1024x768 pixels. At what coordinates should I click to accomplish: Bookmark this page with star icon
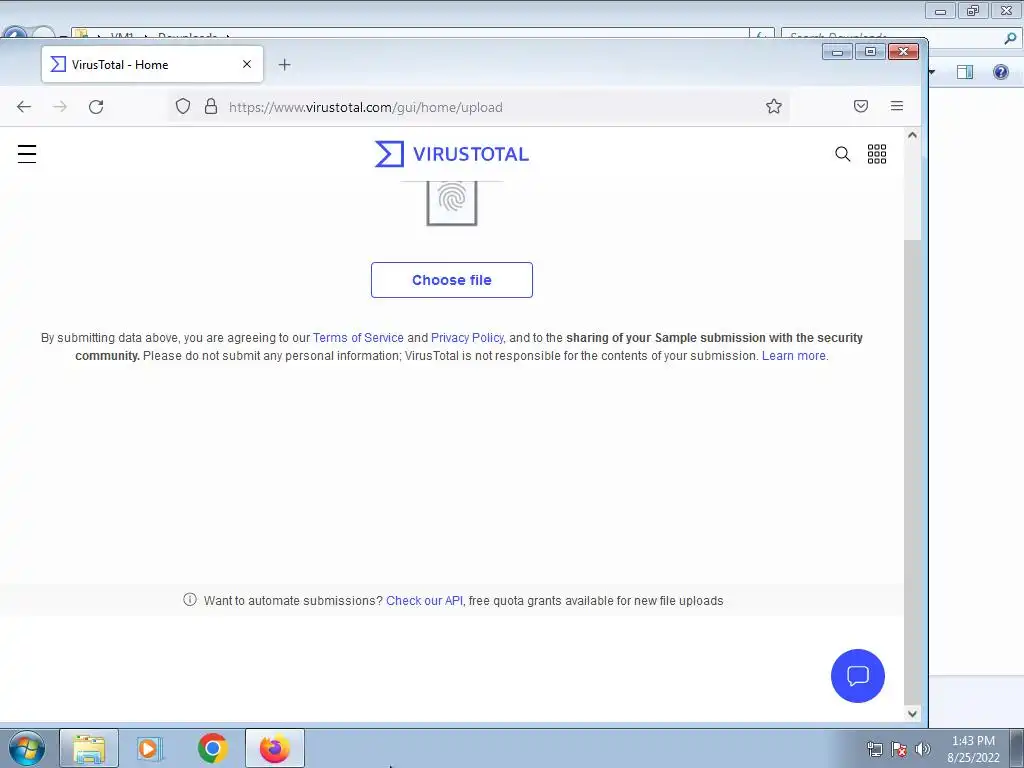(x=774, y=106)
